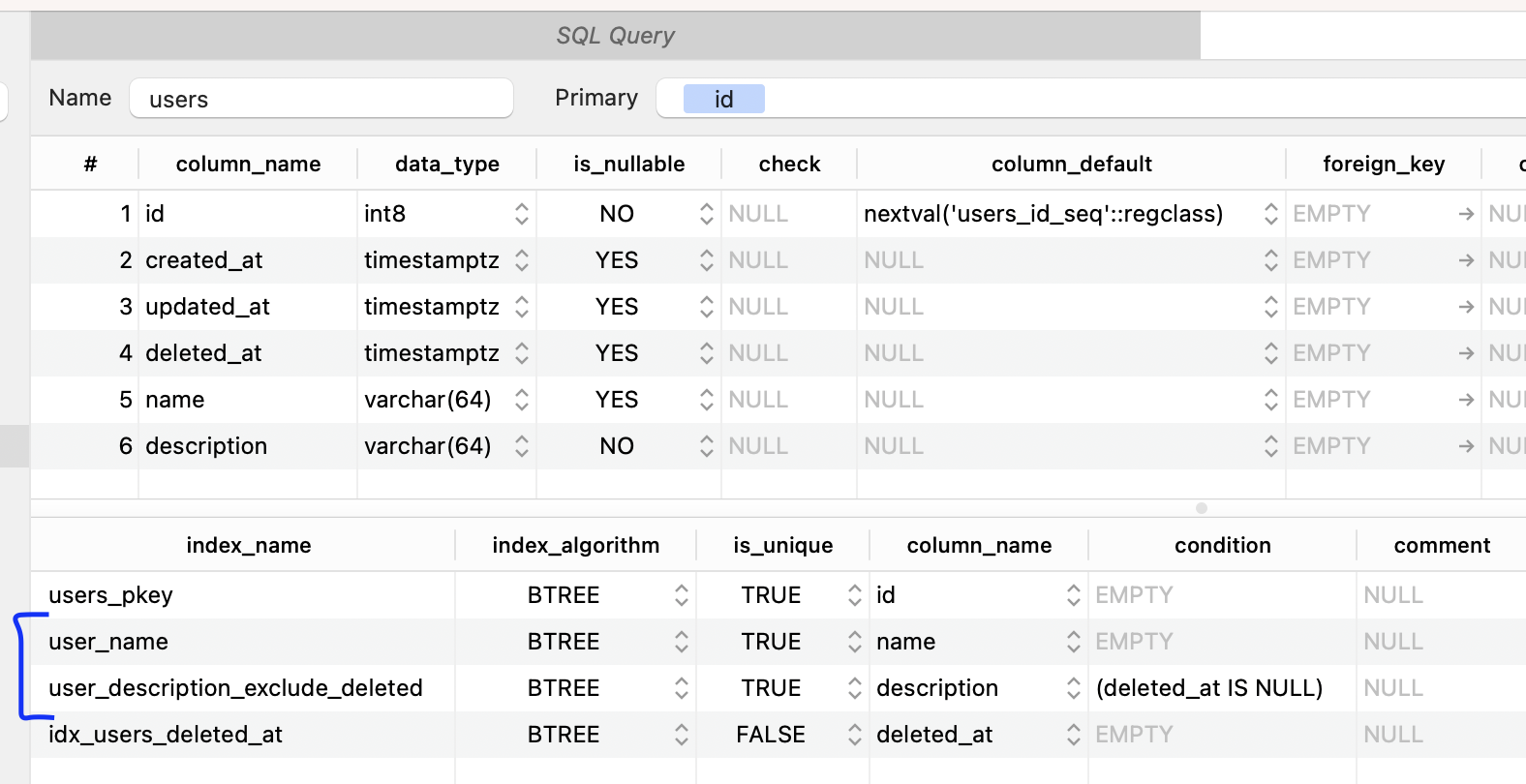The height and width of the screenshot is (784, 1526).
Task: Click the split pane divider handle dot
Action: (x=1201, y=508)
